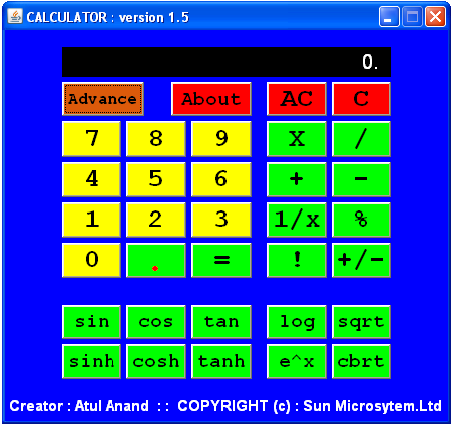Viewport: 452px width, 426px height.
Task: Choose the 6 key
Action: tap(221, 179)
